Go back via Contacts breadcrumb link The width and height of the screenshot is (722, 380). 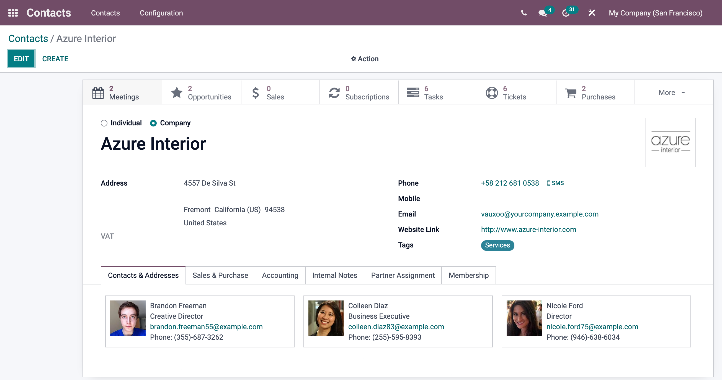(28, 39)
